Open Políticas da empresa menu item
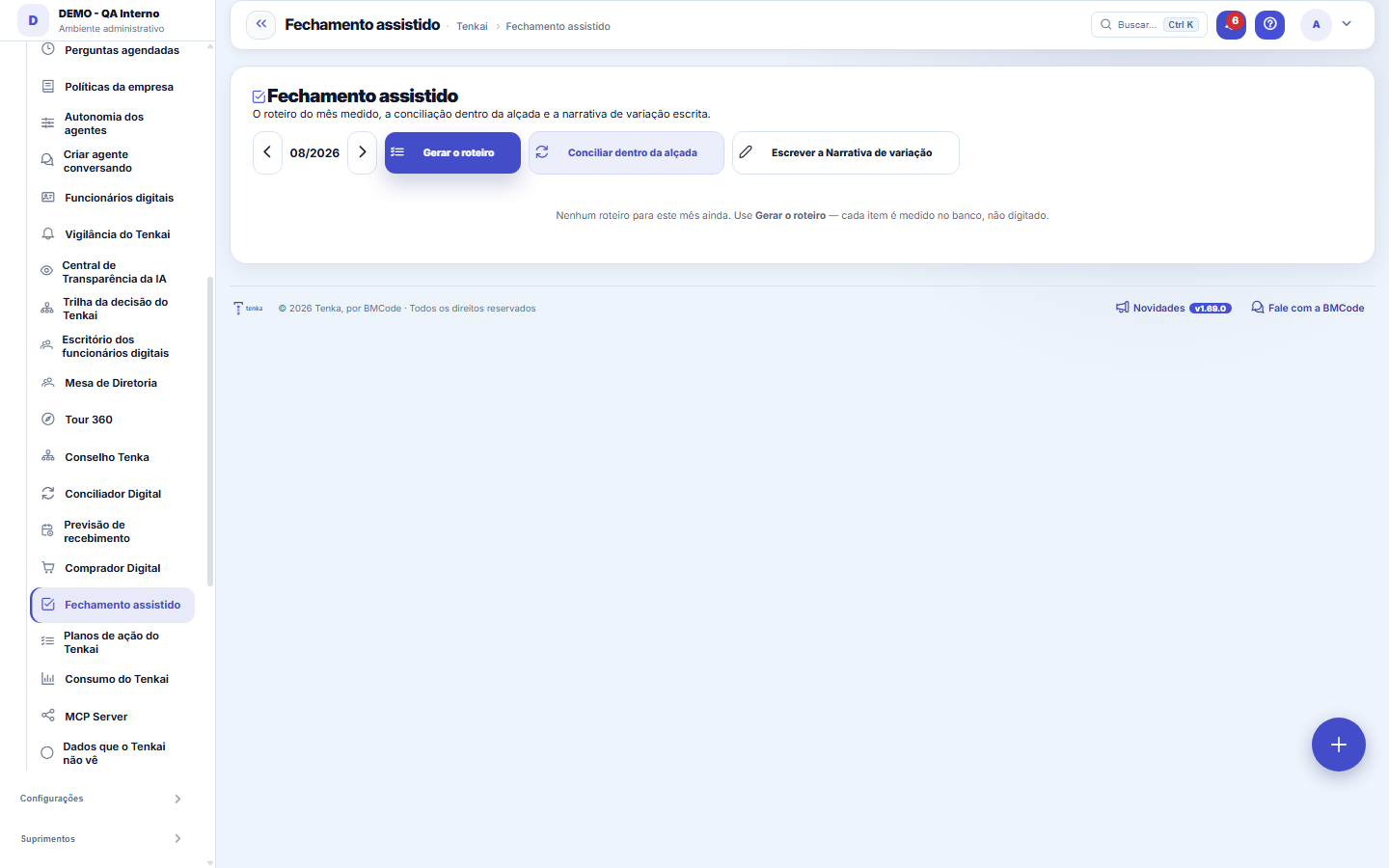1389x868 pixels. [x=112, y=87]
